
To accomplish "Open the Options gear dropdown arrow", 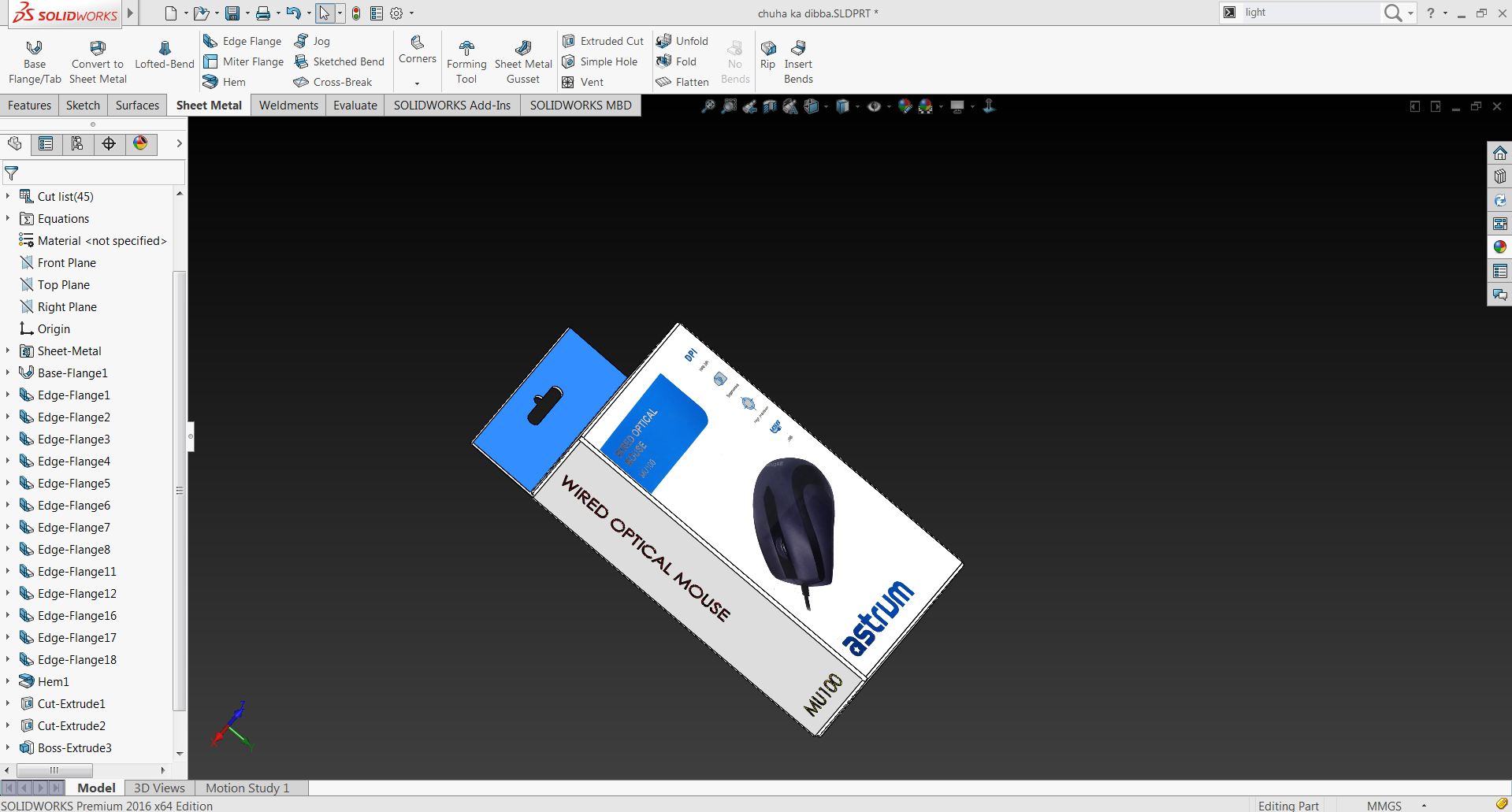I will coord(411,13).
